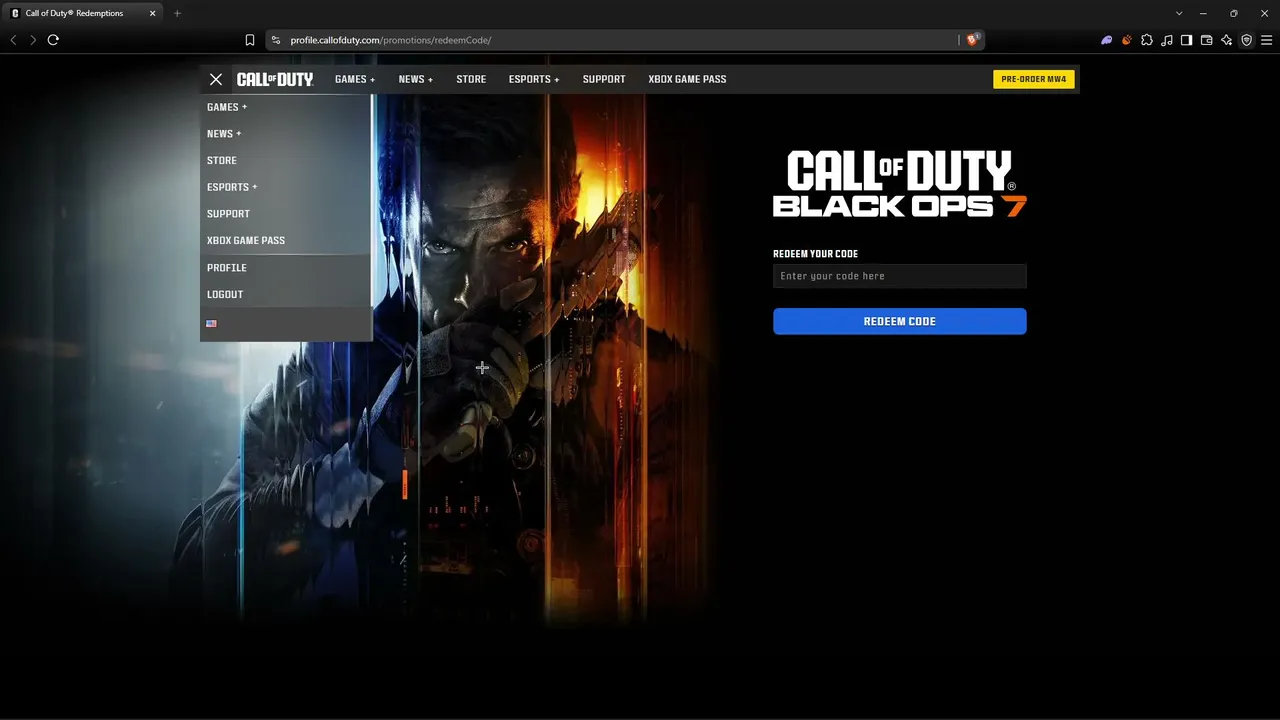Click the address bar URL

(391, 40)
